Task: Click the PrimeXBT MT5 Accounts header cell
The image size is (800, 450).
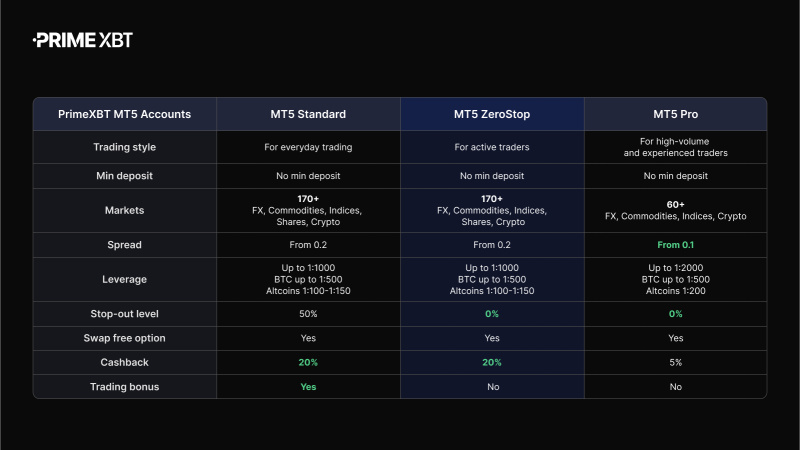Action: click(x=125, y=114)
